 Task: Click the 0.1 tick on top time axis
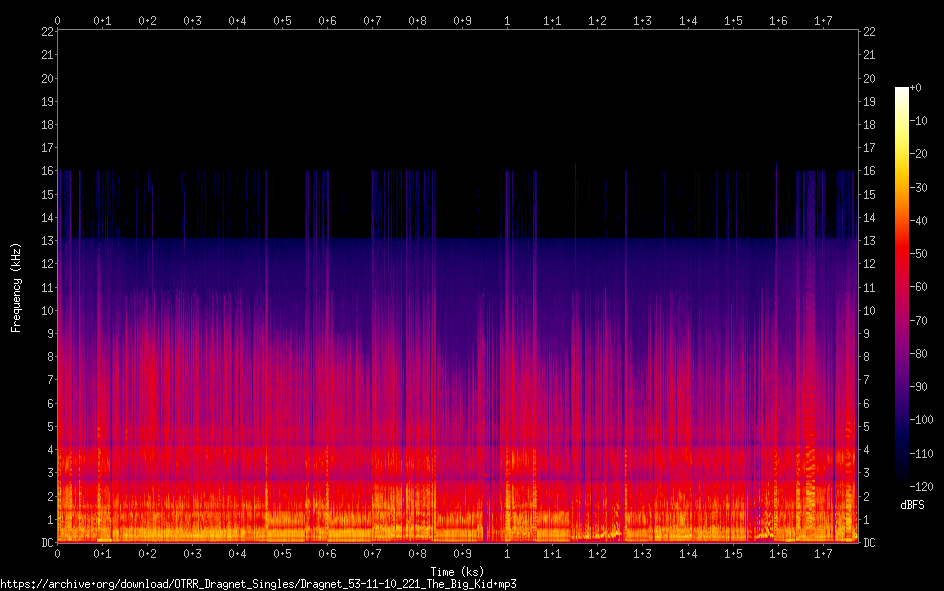coord(102,19)
